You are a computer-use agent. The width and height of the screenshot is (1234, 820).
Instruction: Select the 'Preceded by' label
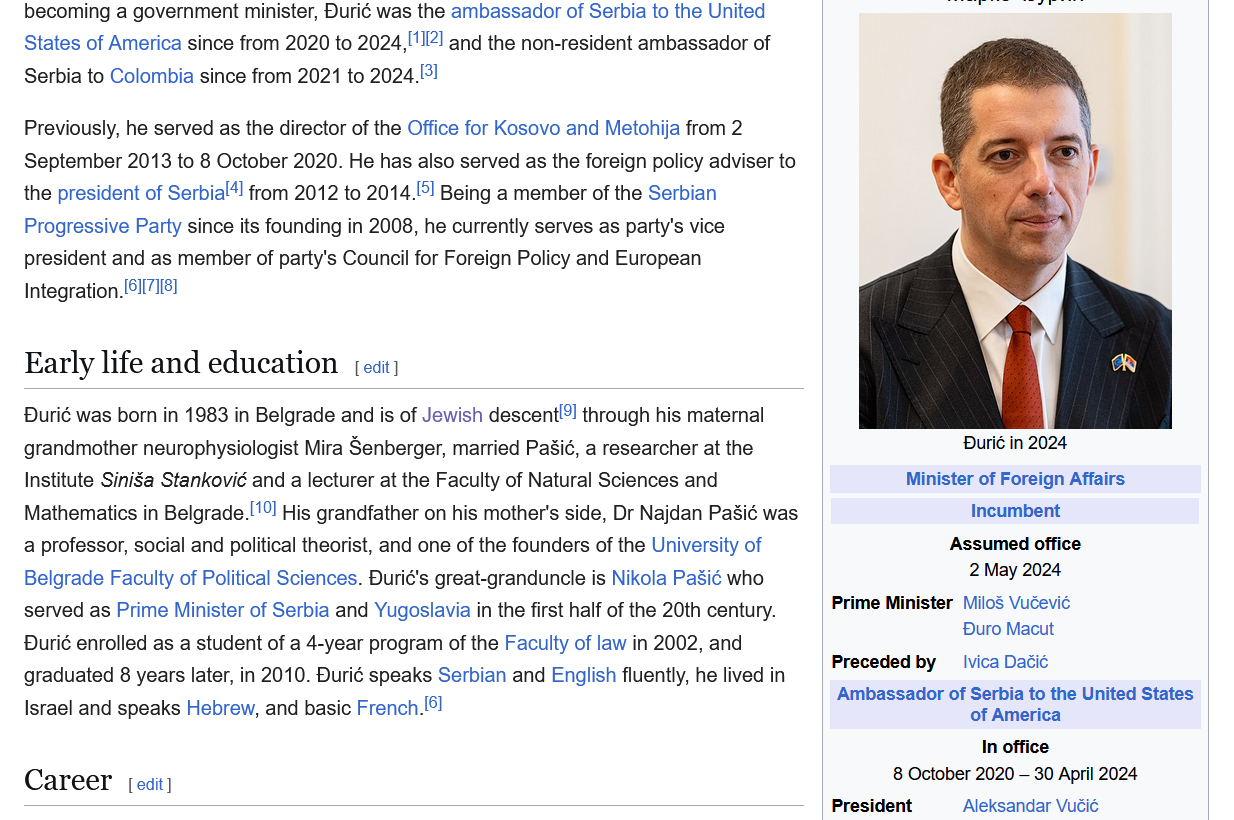[x=884, y=662]
